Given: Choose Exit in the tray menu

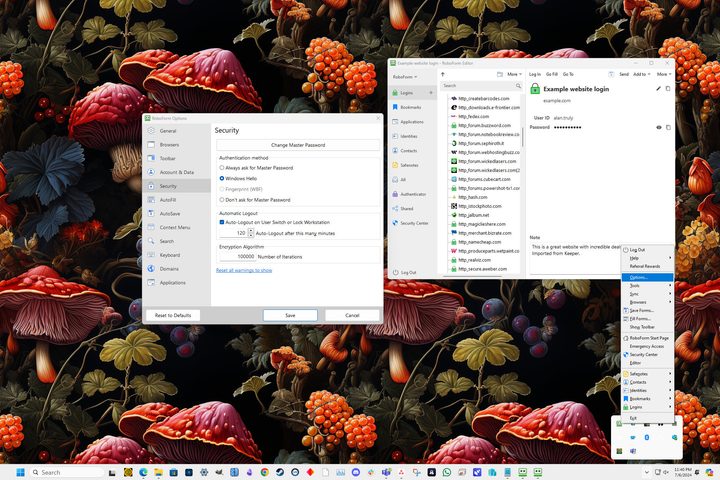Looking at the screenshot, I should pos(647,418).
